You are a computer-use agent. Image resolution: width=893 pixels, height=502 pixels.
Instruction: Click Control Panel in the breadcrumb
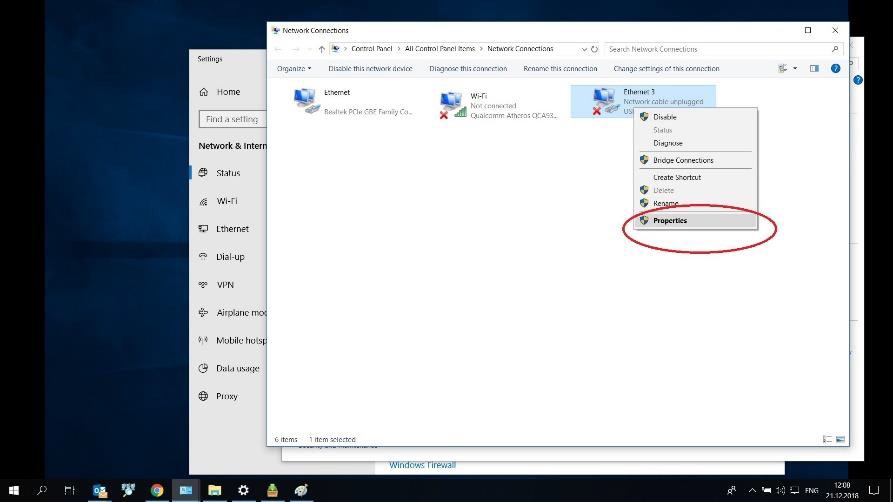point(371,49)
